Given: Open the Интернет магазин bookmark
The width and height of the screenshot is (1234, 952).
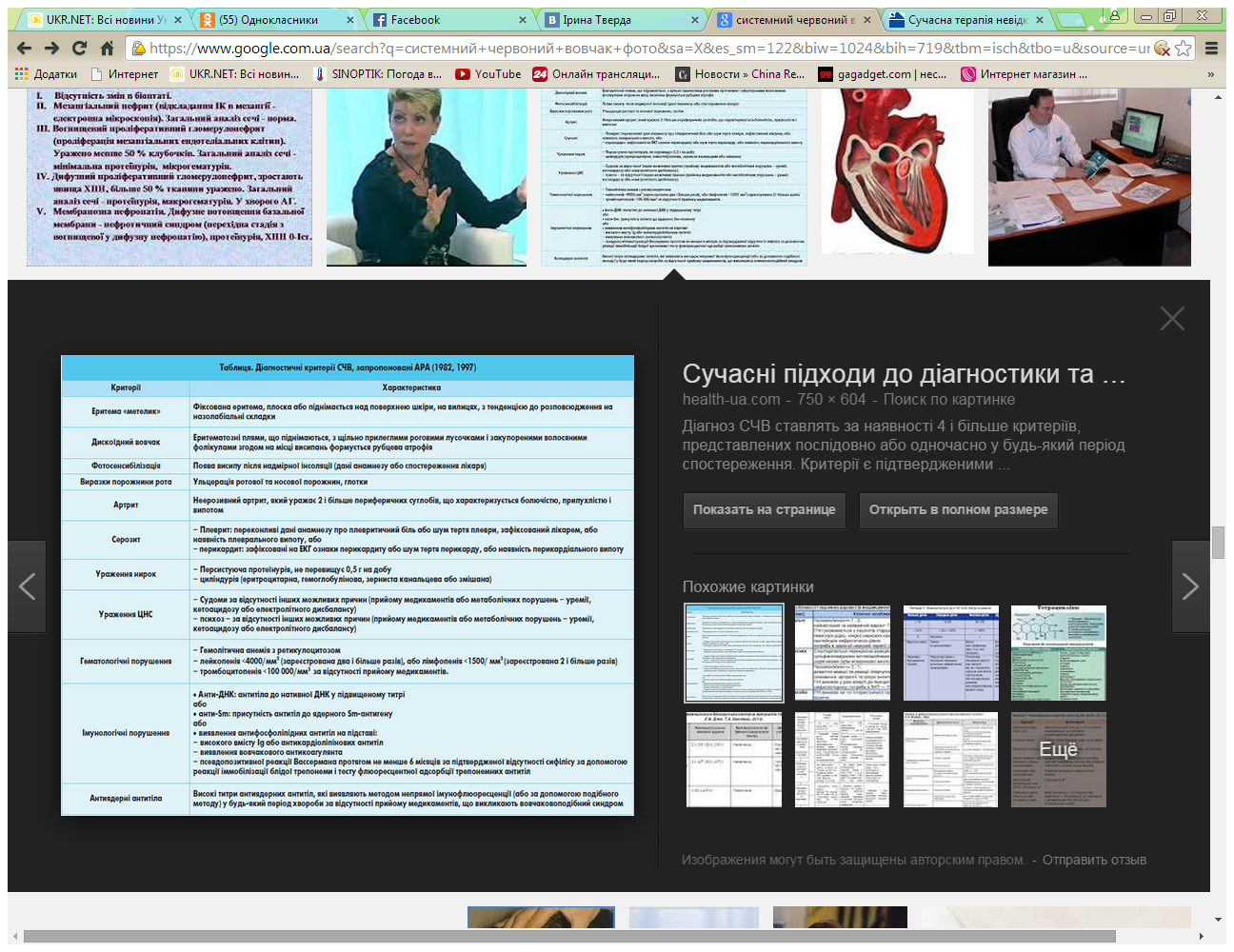Looking at the screenshot, I should 1025,73.
